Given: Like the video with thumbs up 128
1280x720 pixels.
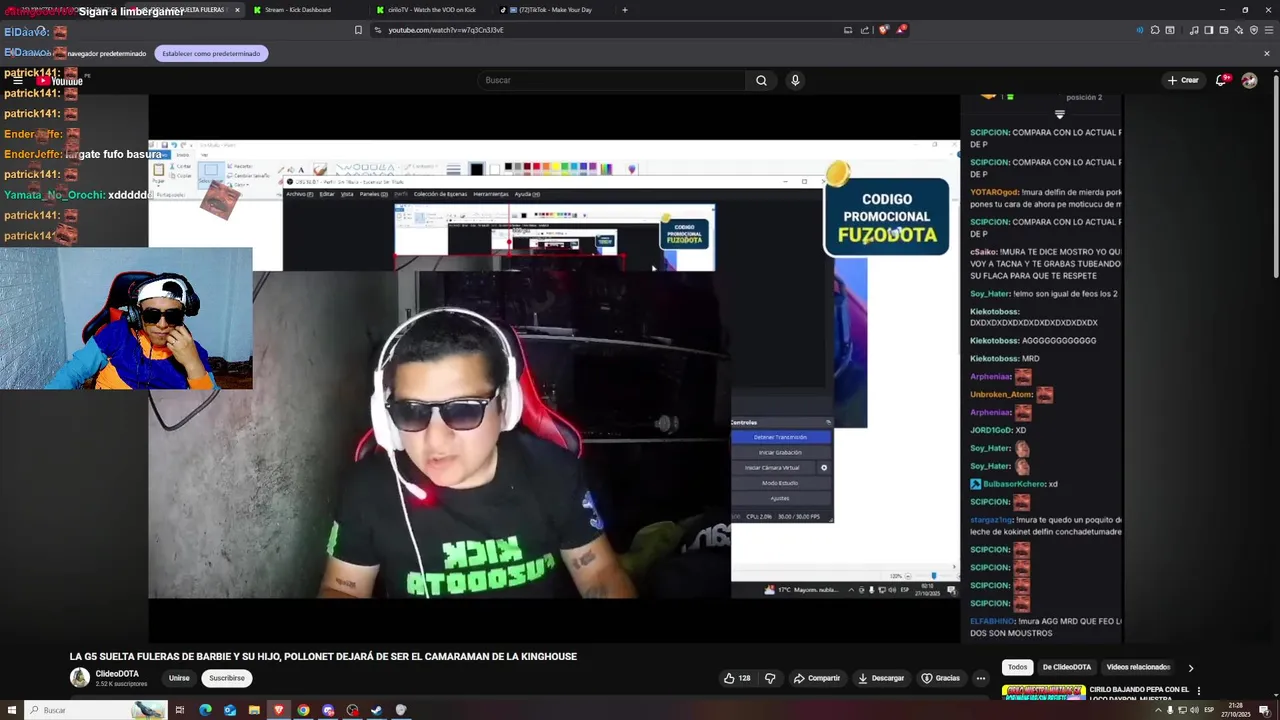Looking at the screenshot, I should tap(737, 678).
